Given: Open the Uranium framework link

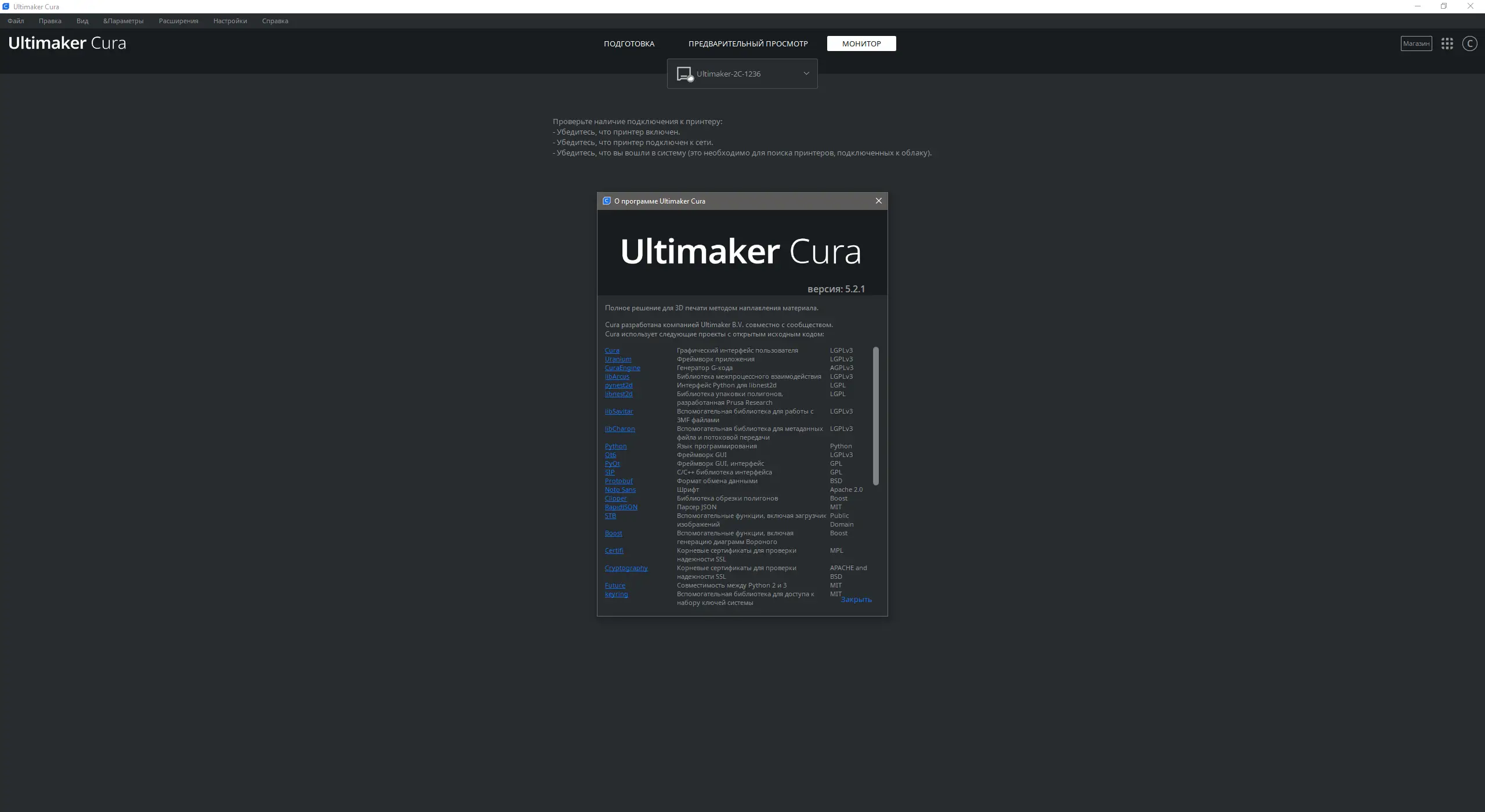Looking at the screenshot, I should point(618,359).
